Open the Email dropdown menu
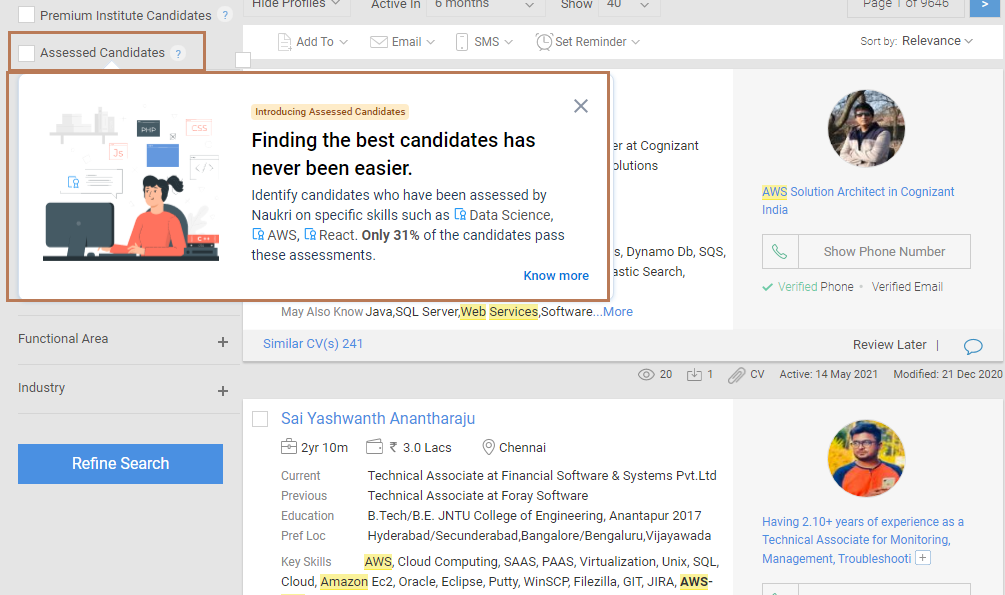Viewport: 1005px width, 595px height. (x=403, y=42)
